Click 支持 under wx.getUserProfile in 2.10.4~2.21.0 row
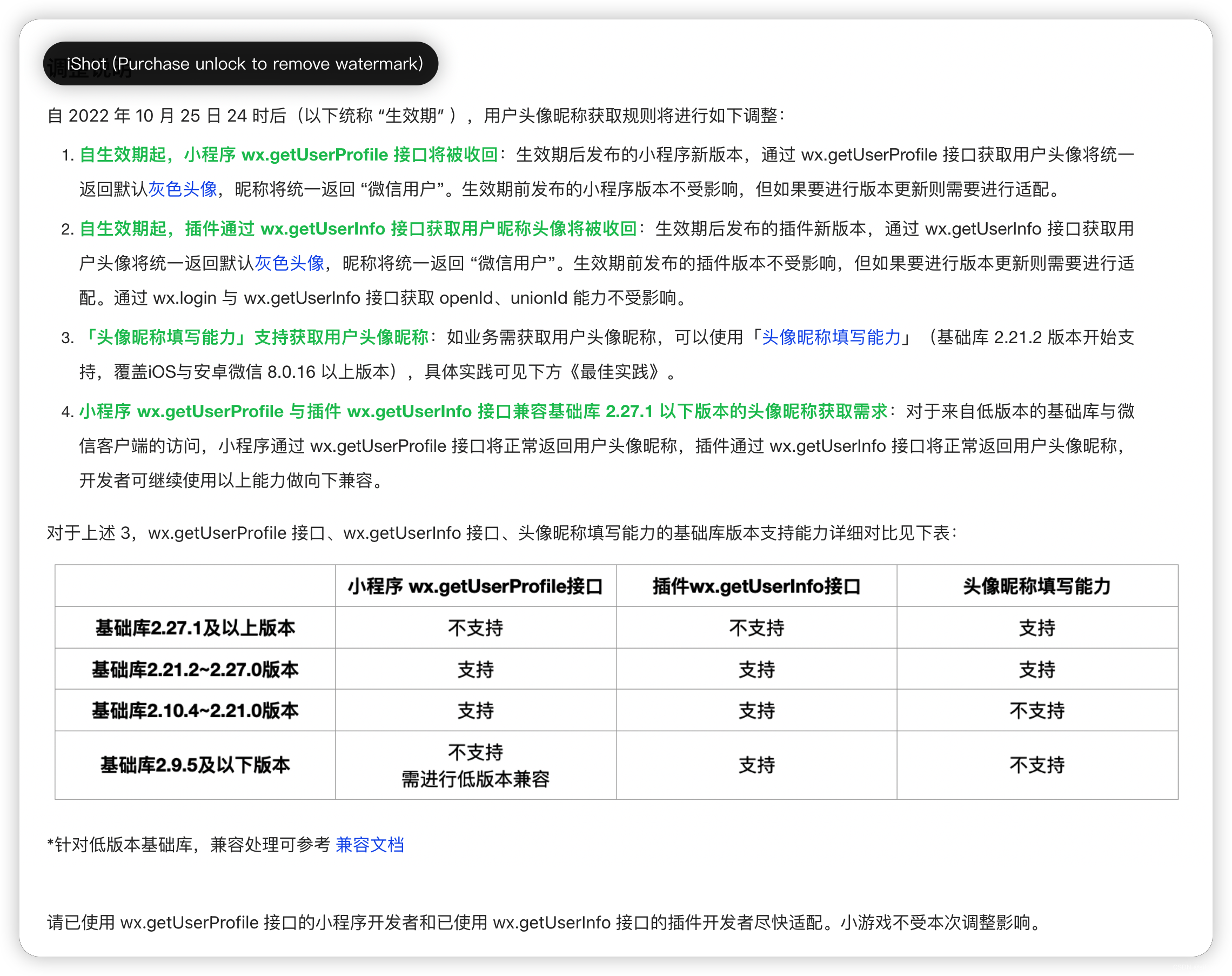1232x976 pixels. [476, 711]
